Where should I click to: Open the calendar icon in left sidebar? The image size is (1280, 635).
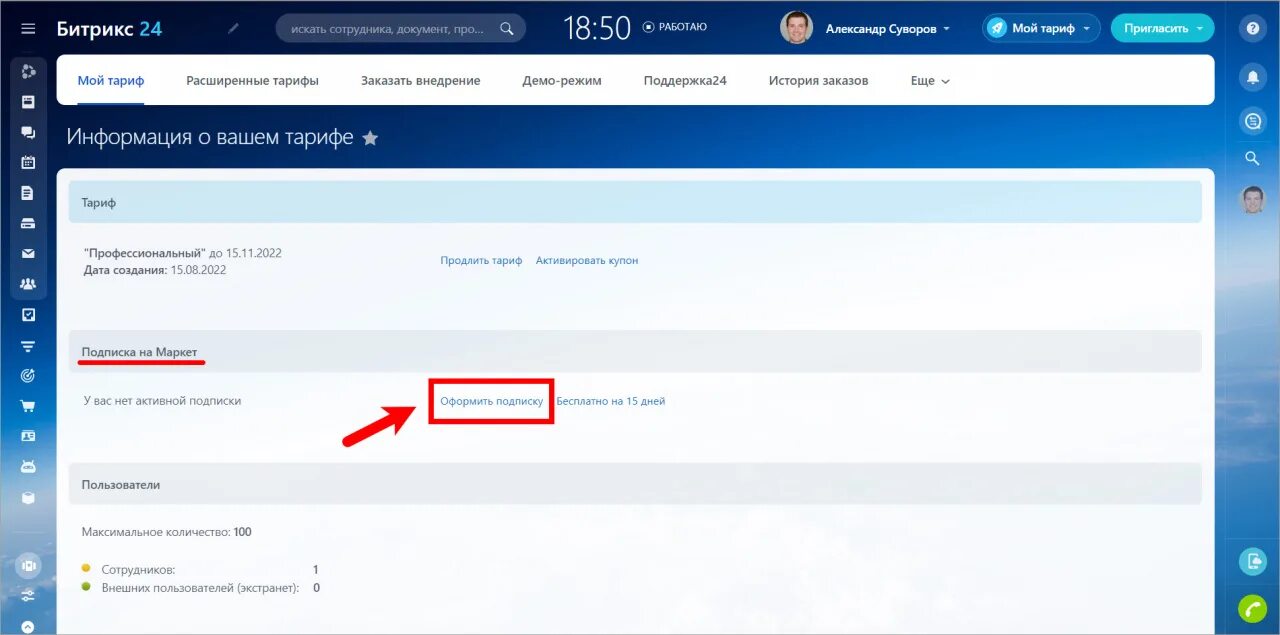28,162
